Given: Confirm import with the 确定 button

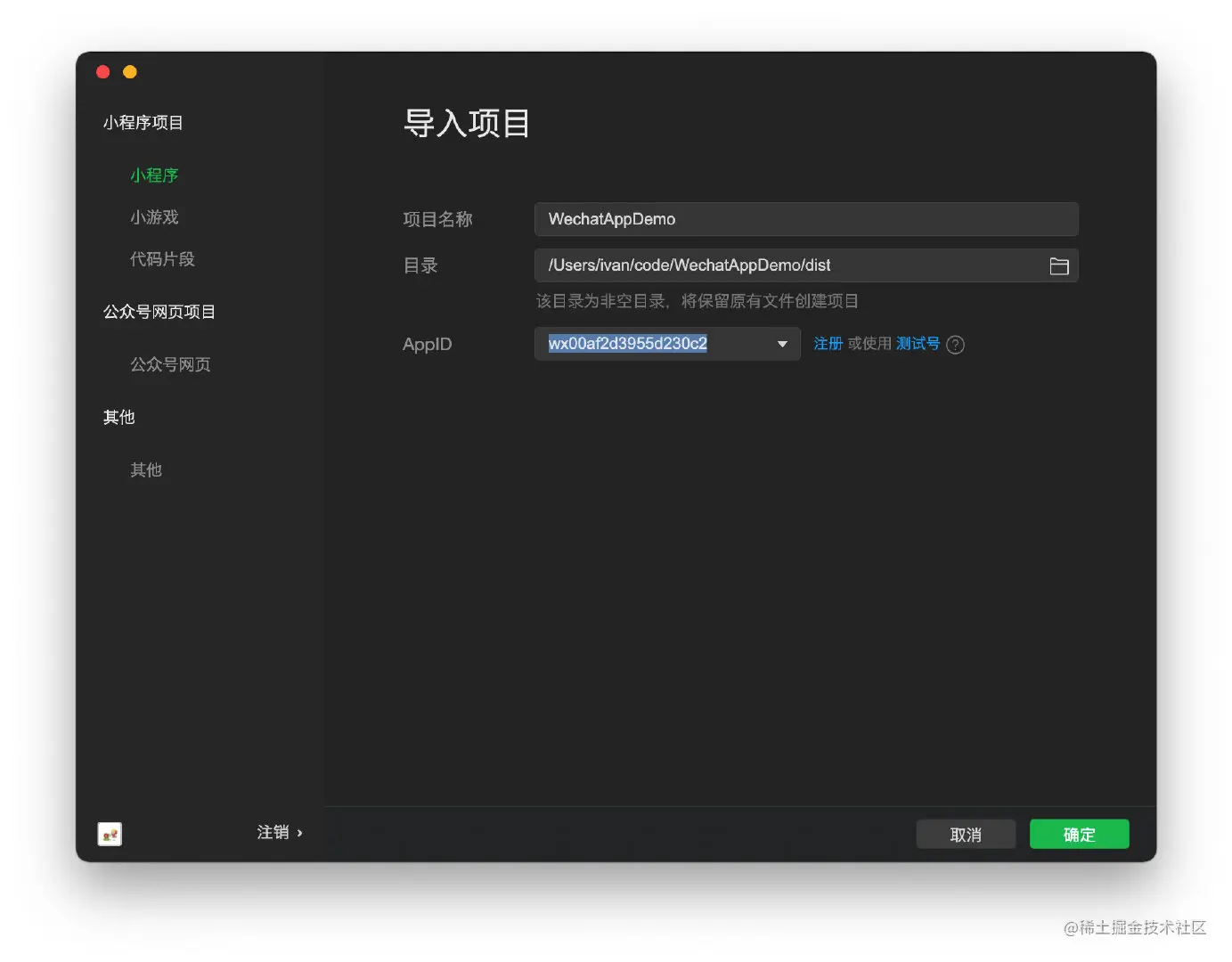Looking at the screenshot, I should tap(1079, 834).
